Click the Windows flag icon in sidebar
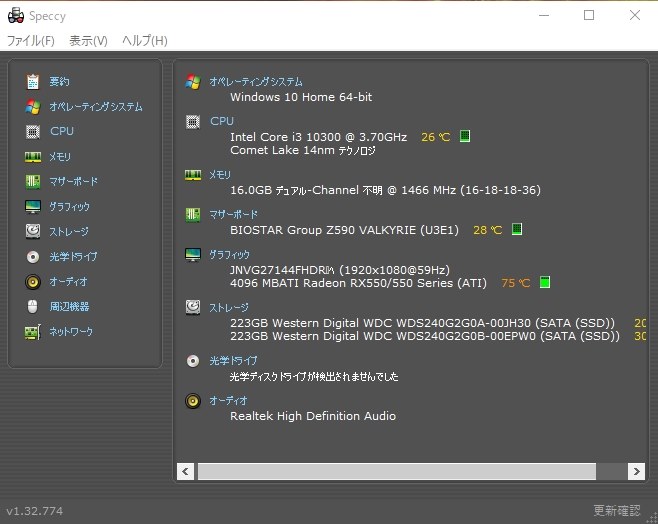Viewport: 658px width, 524px height. pos(33,107)
